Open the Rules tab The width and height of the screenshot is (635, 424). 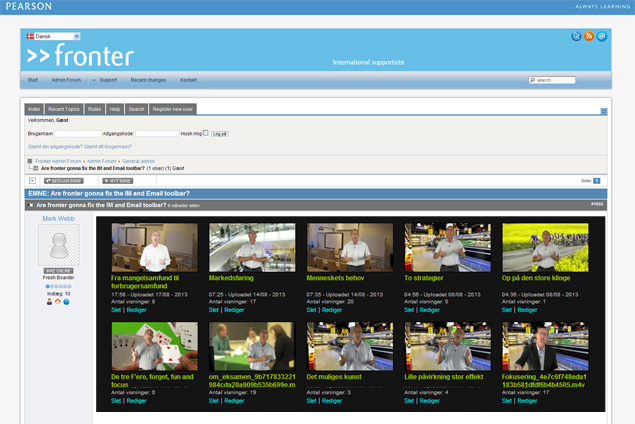95,109
